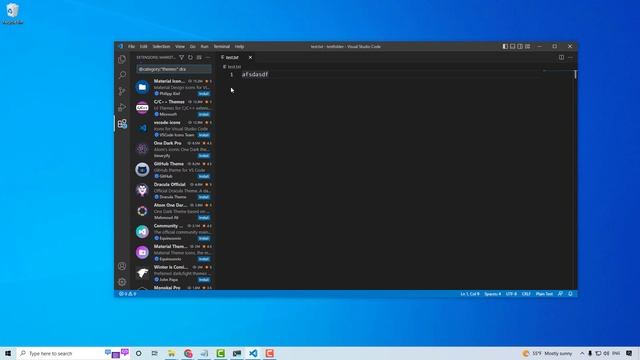
Task: Click the filter extensions funnel icon
Action: coord(182,58)
